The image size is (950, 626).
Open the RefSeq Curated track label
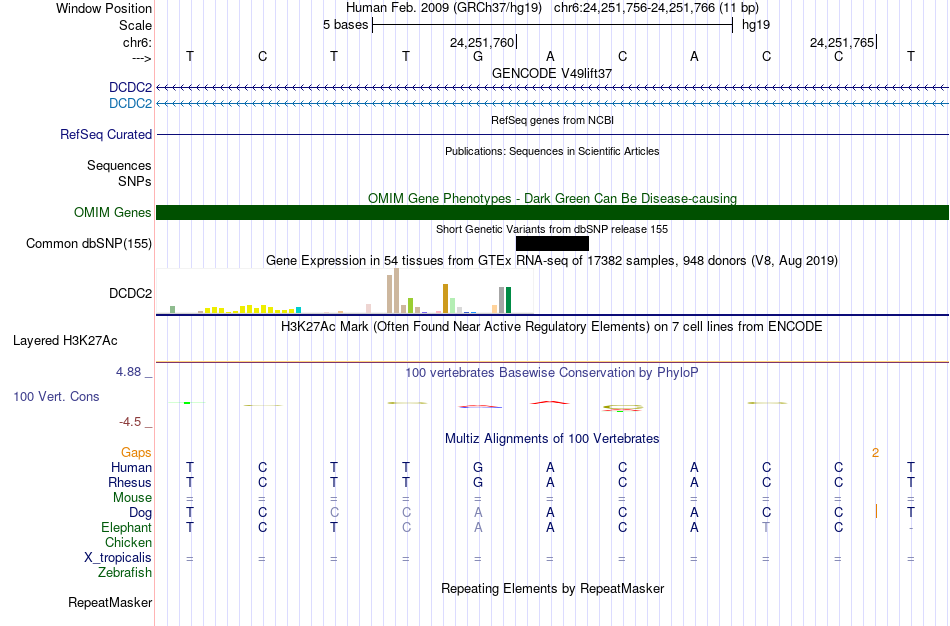pos(106,135)
